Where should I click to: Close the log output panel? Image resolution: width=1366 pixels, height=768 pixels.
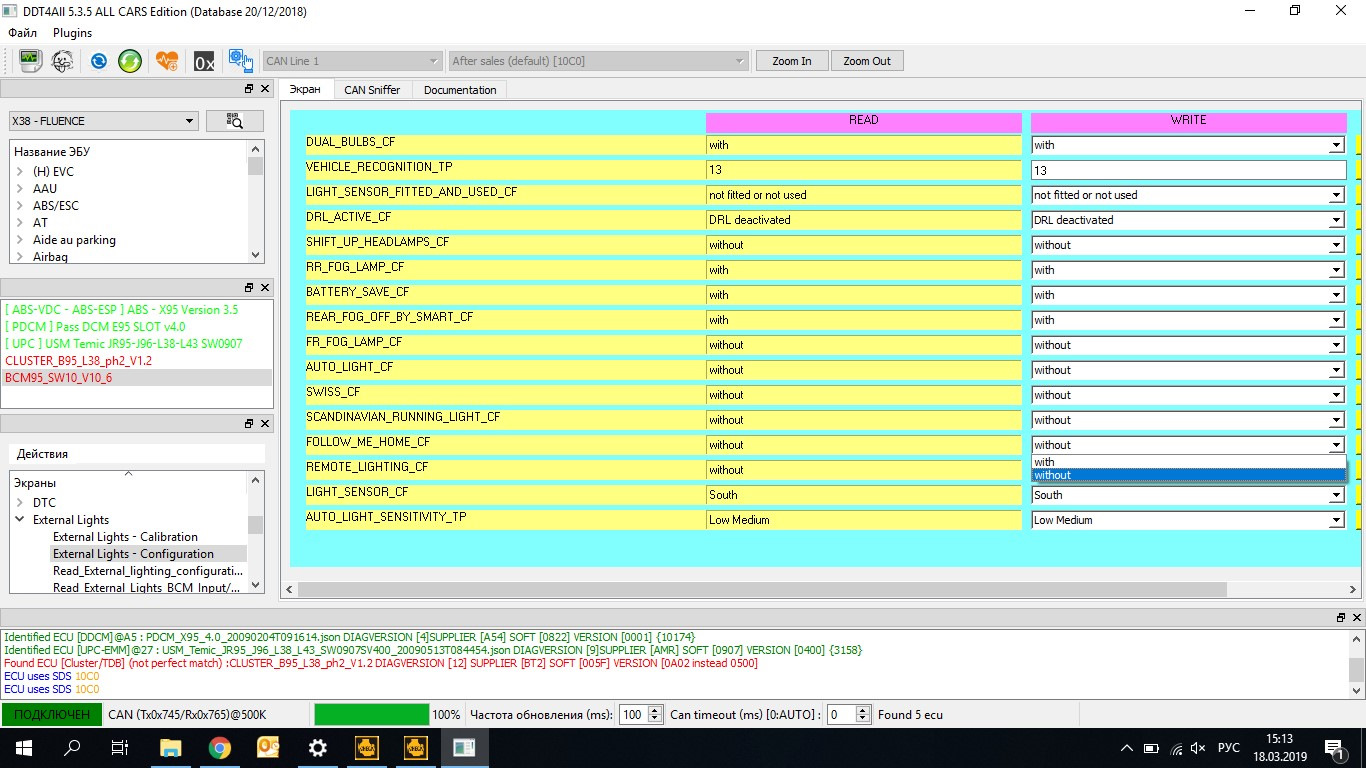tap(1357, 618)
